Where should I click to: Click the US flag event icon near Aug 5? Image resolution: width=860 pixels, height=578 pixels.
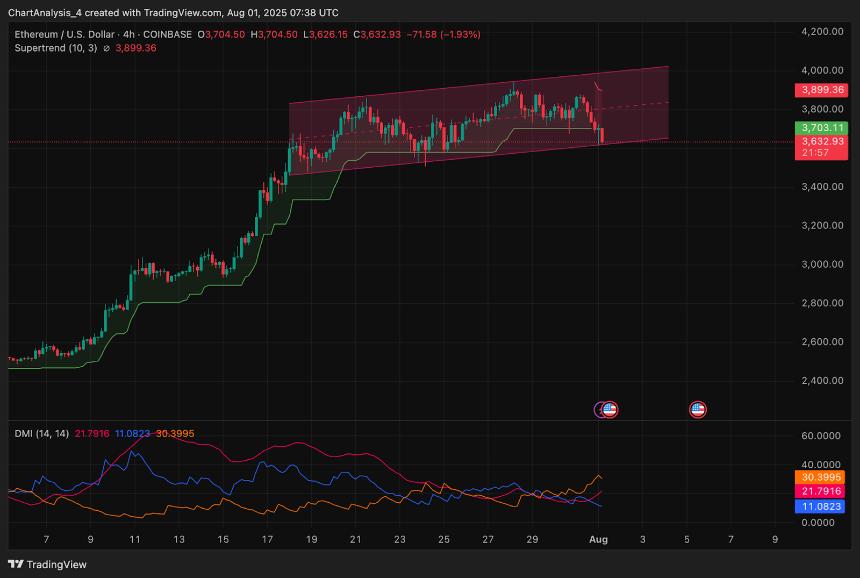click(697, 409)
